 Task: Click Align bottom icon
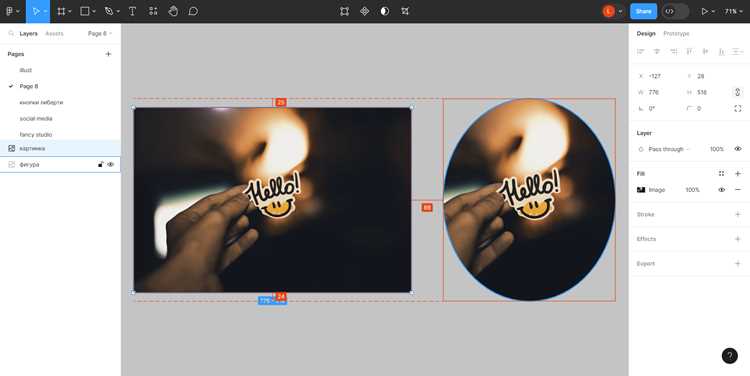721,51
